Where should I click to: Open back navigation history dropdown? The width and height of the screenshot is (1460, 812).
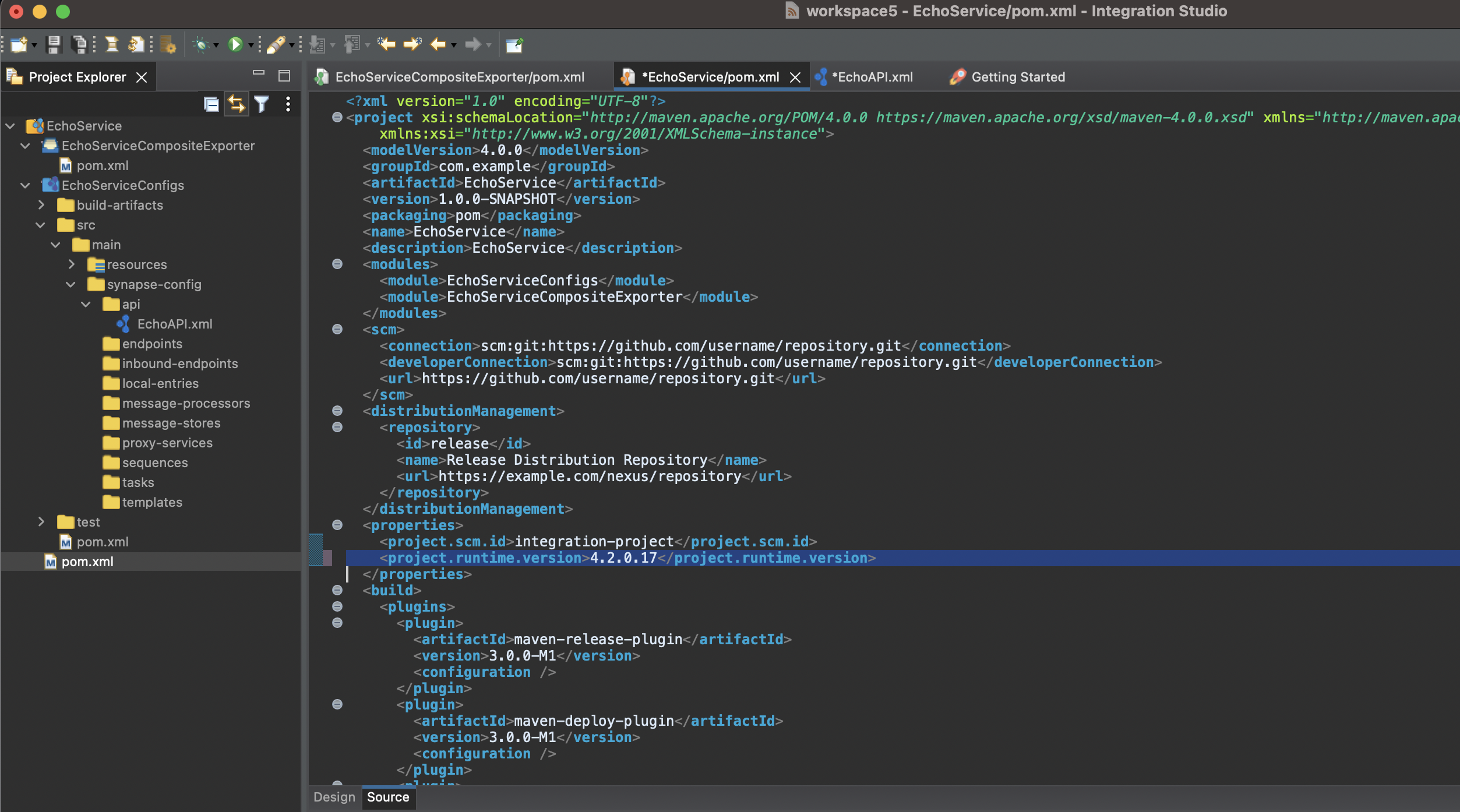tap(454, 45)
